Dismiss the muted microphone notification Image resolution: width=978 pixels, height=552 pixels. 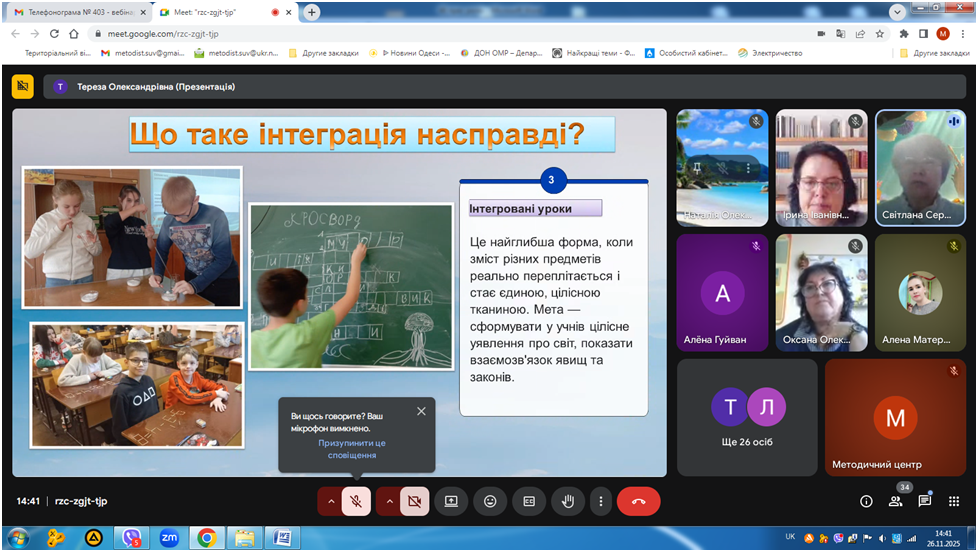point(421,411)
